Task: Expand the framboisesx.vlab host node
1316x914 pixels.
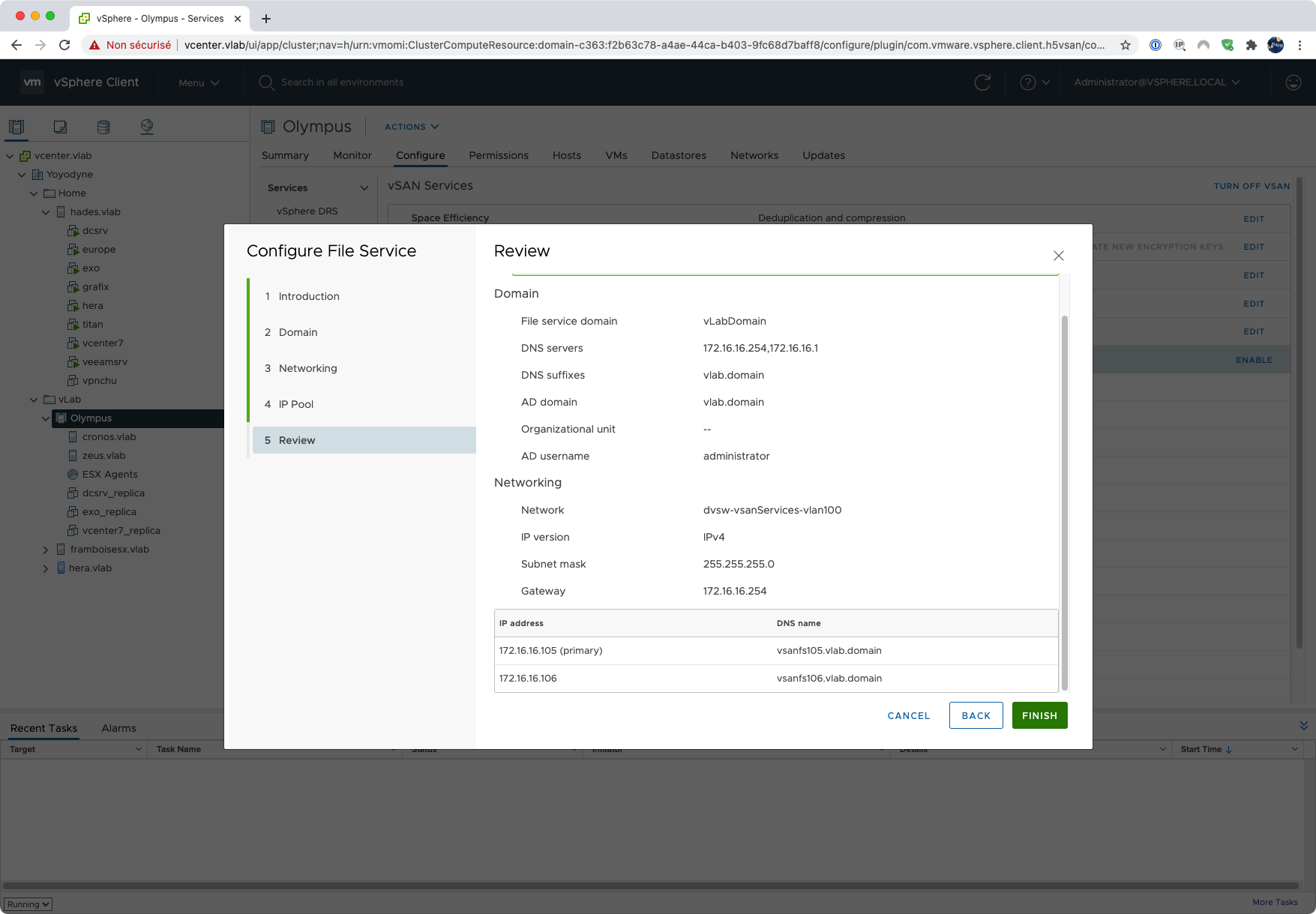Action: [x=46, y=550]
